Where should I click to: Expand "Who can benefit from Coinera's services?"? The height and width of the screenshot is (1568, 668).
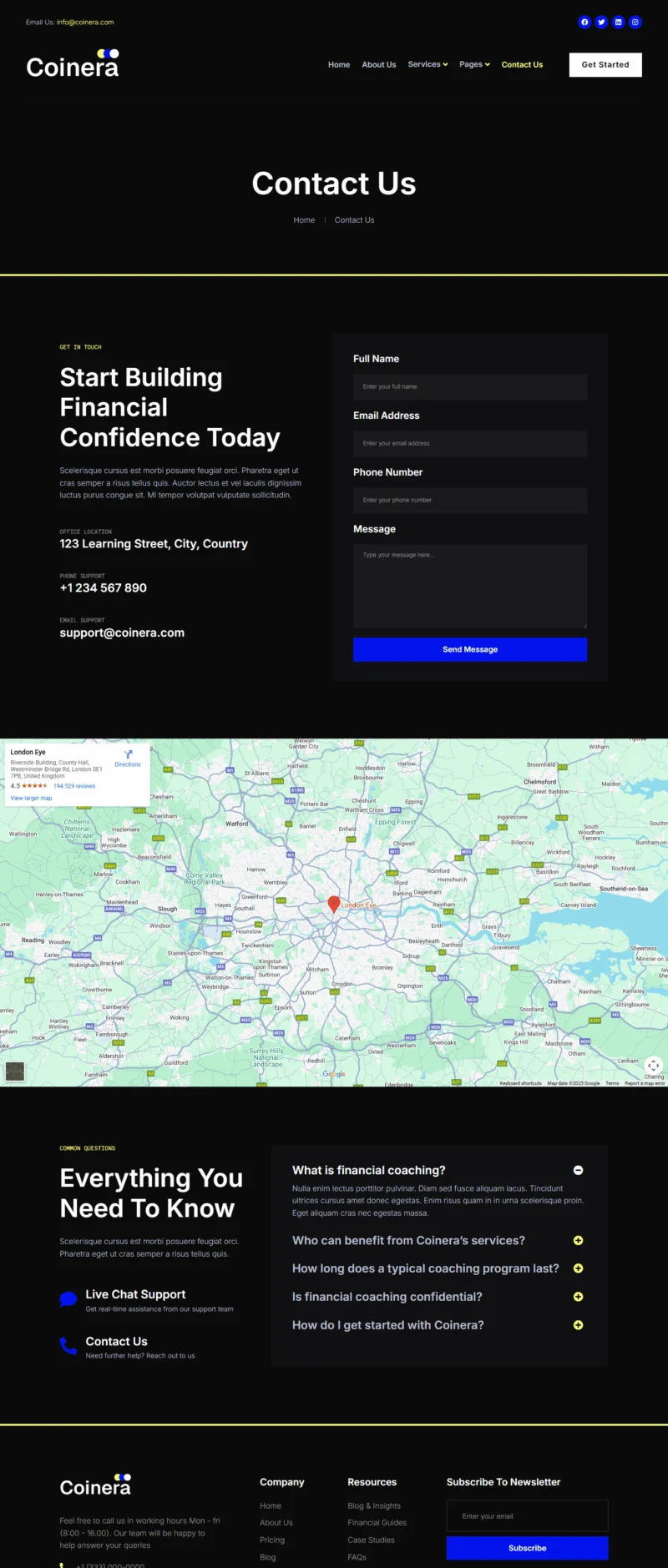[x=438, y=1240]
